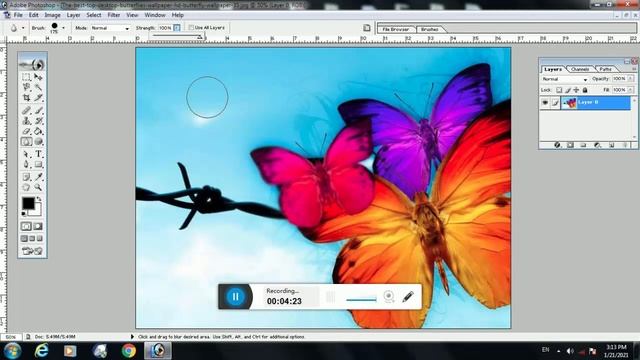This screenshot has height=360, width=640.
Task: Click the recorder pencil annotation button
Action: [408, 297]
